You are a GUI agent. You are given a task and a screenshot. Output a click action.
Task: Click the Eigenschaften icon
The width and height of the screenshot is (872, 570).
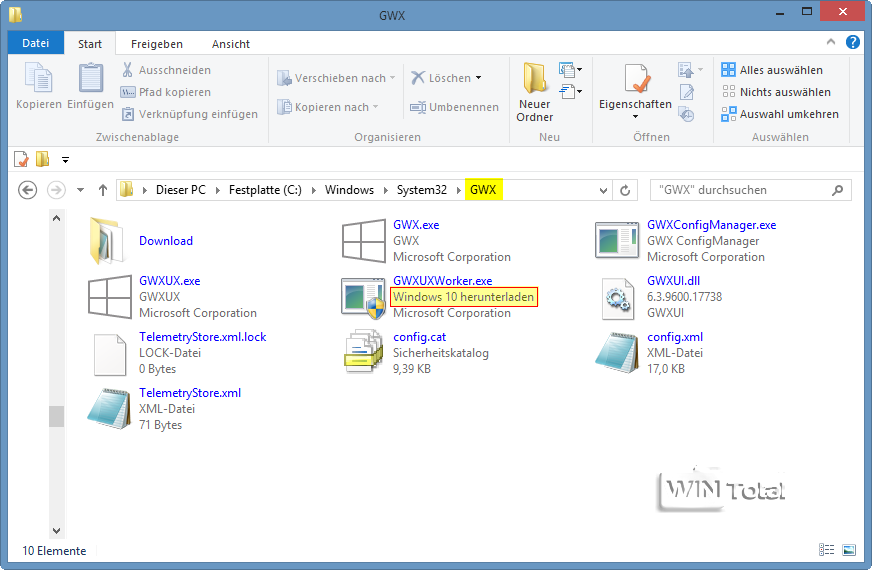pyautogui.click(x=635, y=79)
